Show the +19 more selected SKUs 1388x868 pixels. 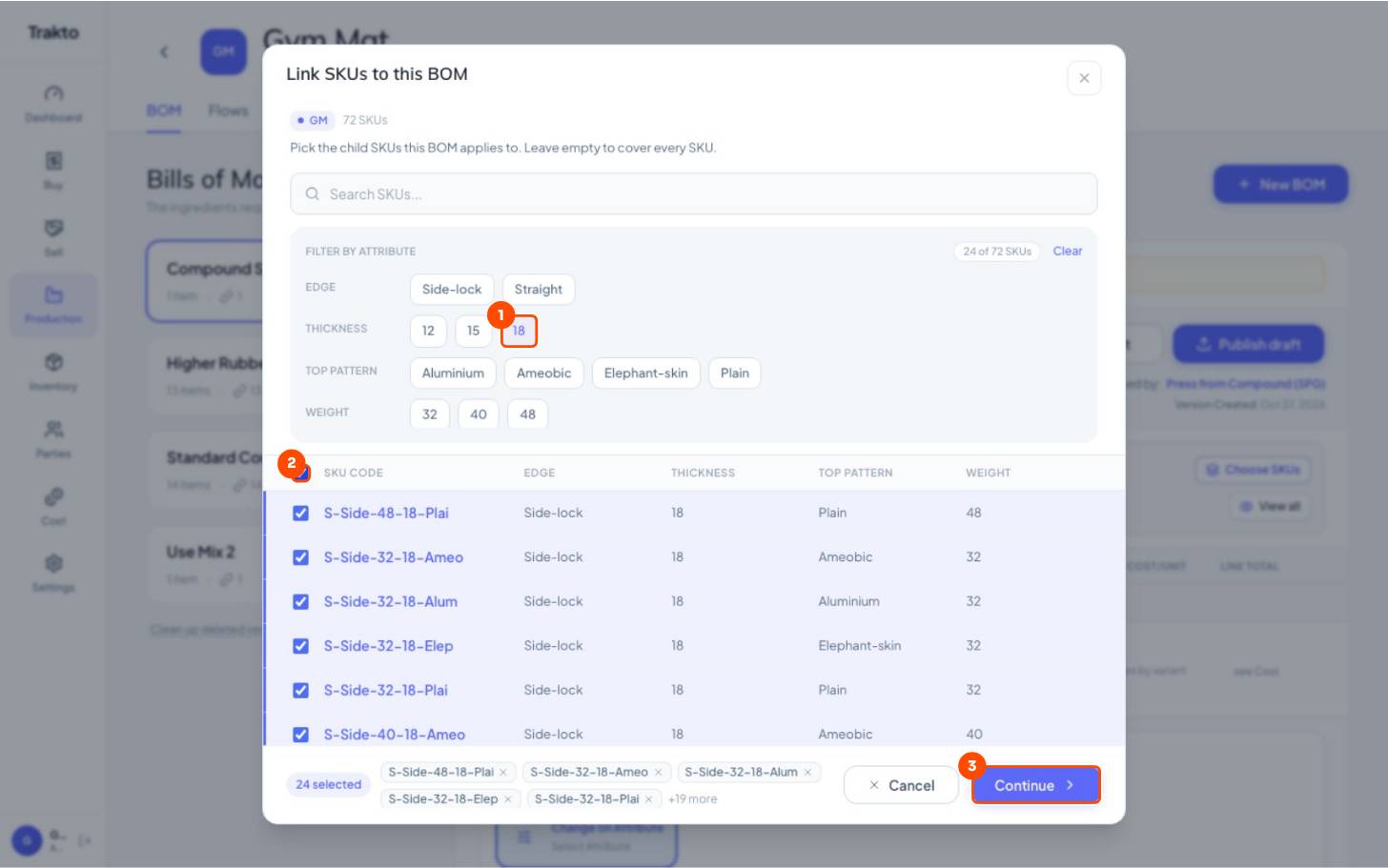(x=693, y=799)
